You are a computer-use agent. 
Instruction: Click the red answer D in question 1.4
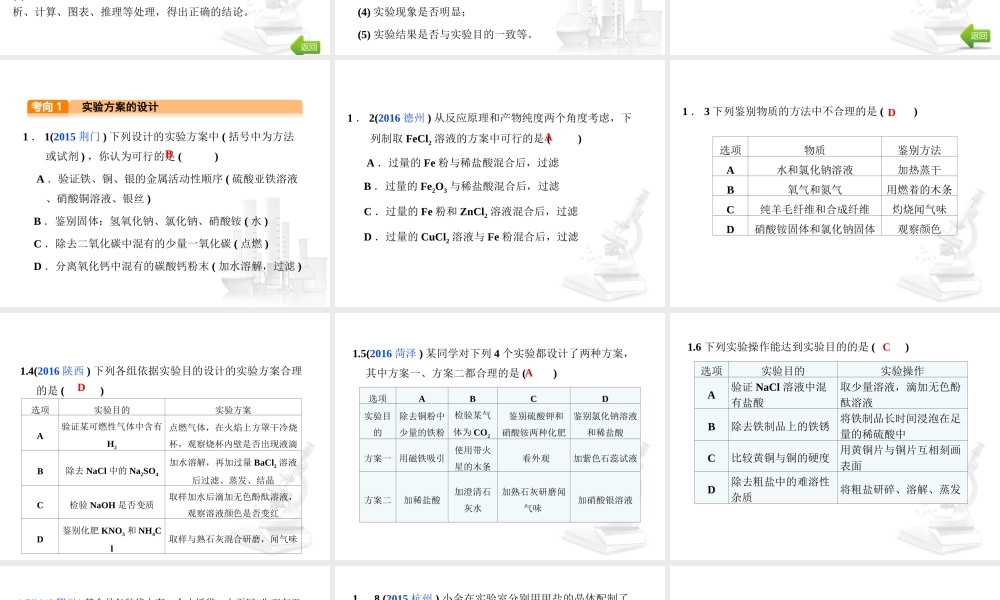tap(81, 388)
